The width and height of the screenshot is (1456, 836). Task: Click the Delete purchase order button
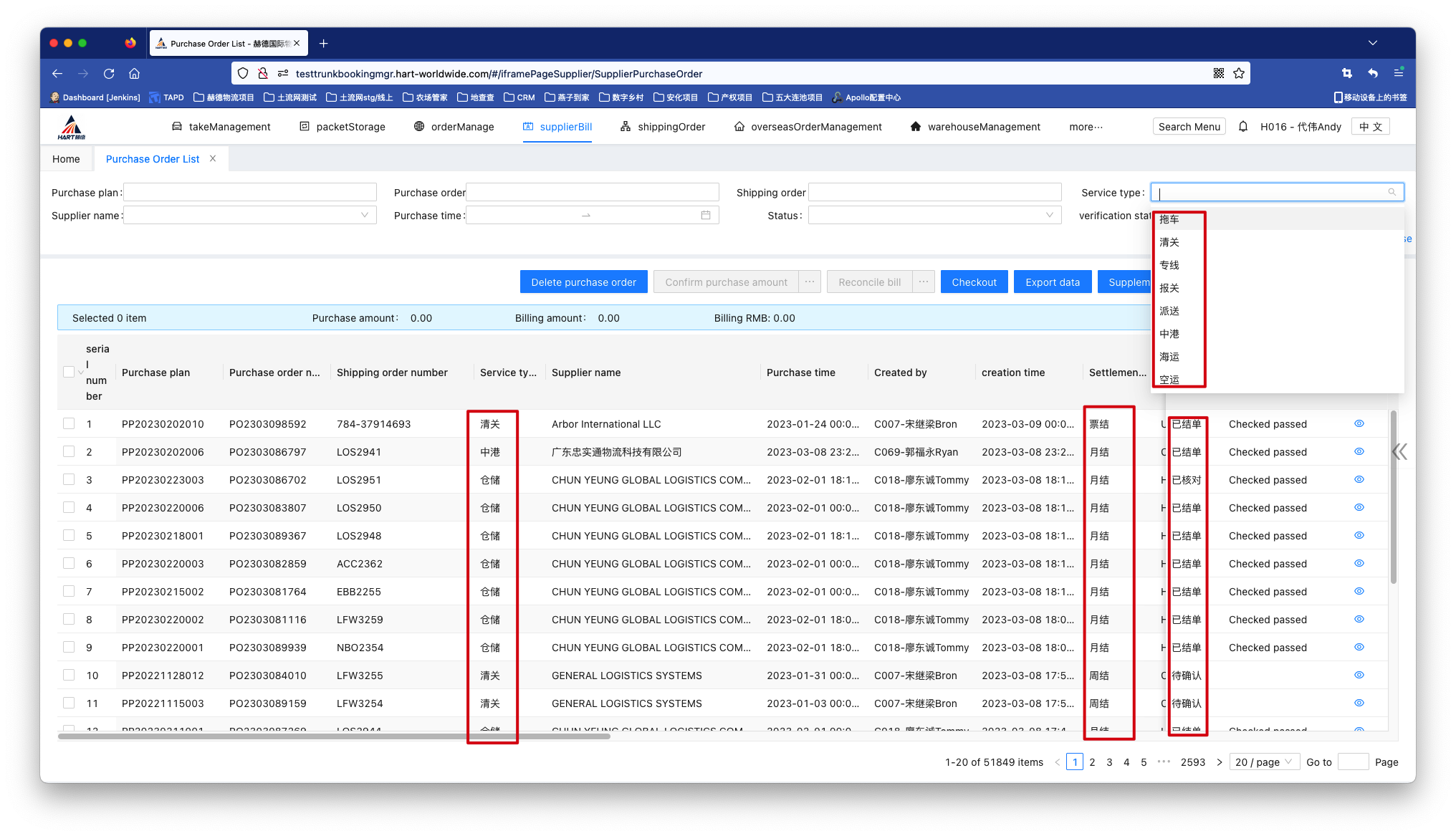coord(583,282)
